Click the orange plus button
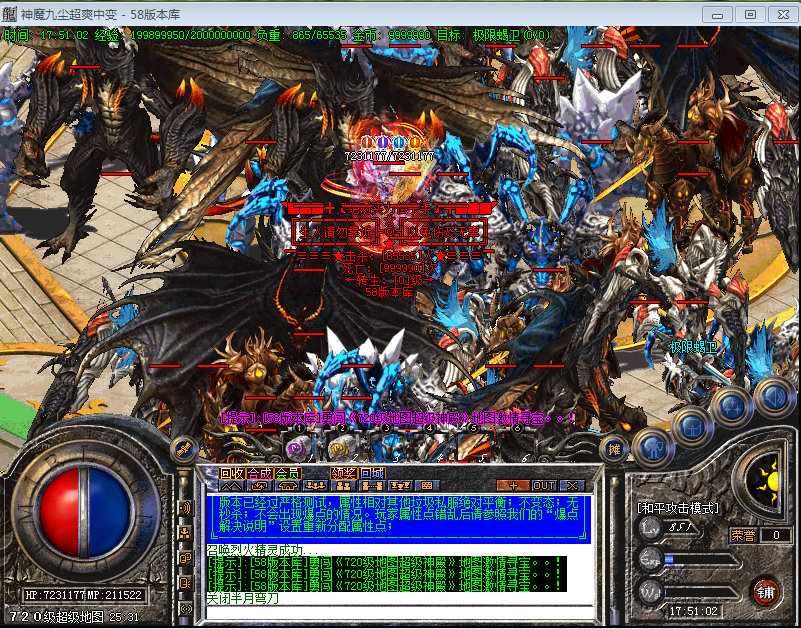Screen dimensions: 801x629 pyautogui.click(x=513, y=485)
